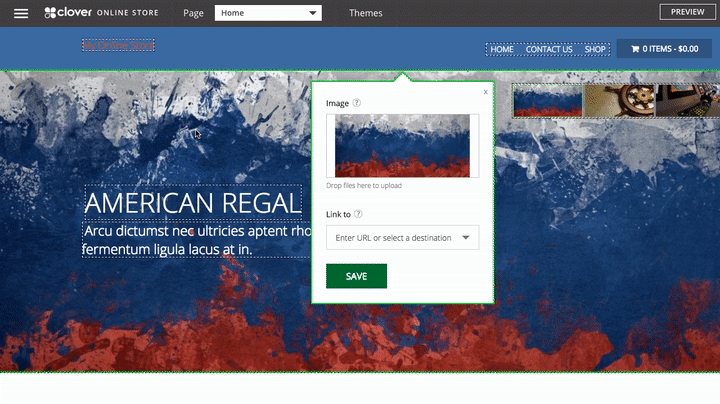Click the My Online Store title link
This screenshot has width=720, height=404.
coord(118,45)
